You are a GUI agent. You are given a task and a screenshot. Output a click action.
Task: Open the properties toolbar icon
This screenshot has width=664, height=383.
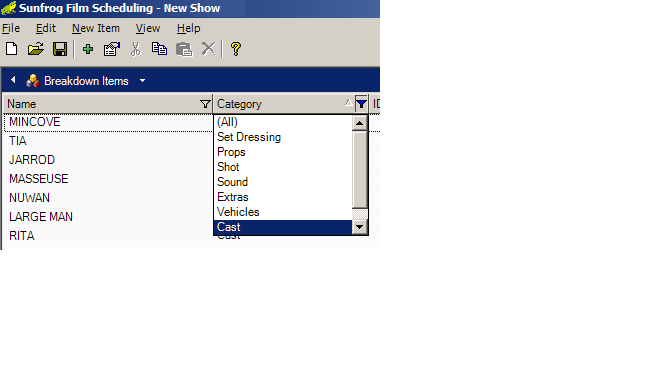[x=112, y=49]
